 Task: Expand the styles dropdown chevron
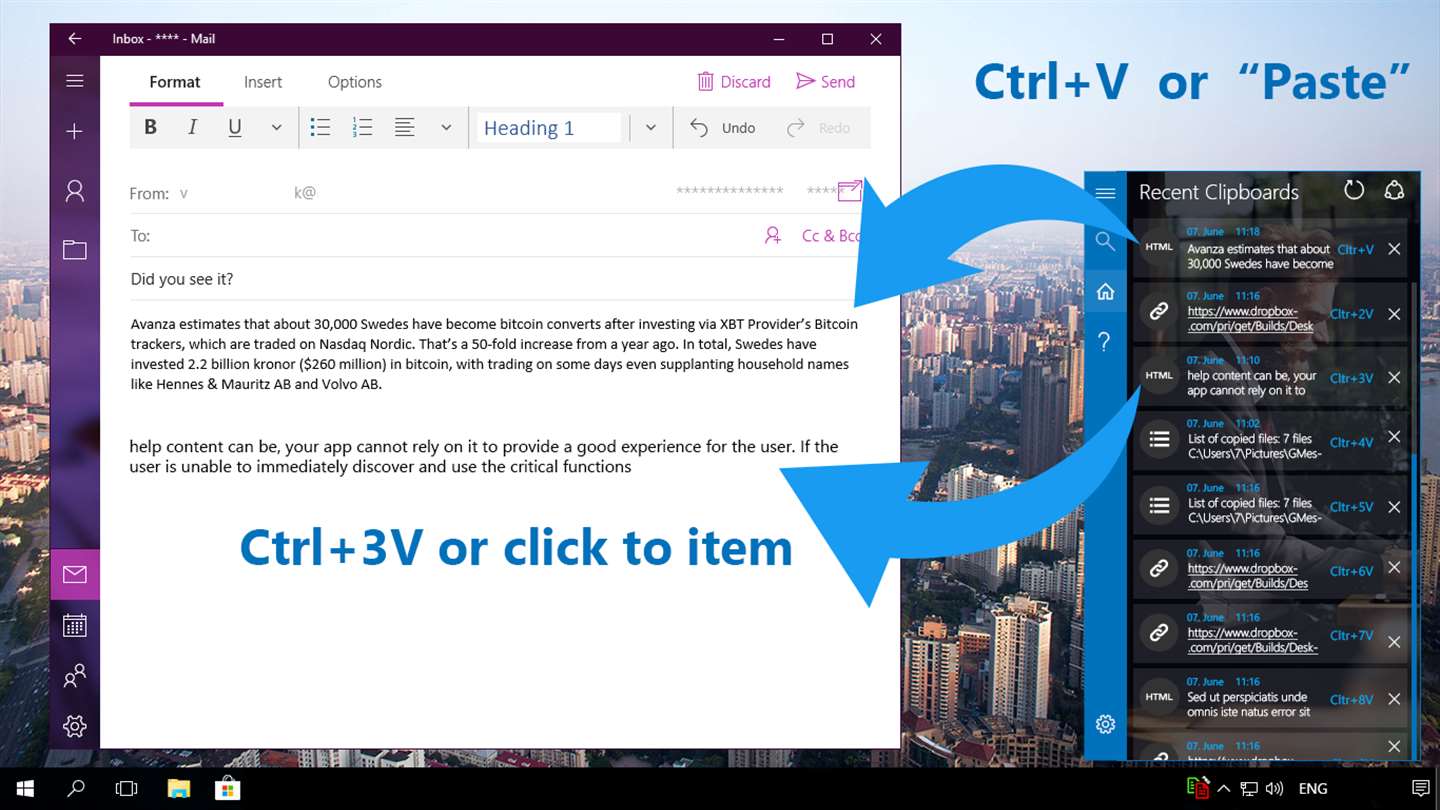[x=651, y=128]
